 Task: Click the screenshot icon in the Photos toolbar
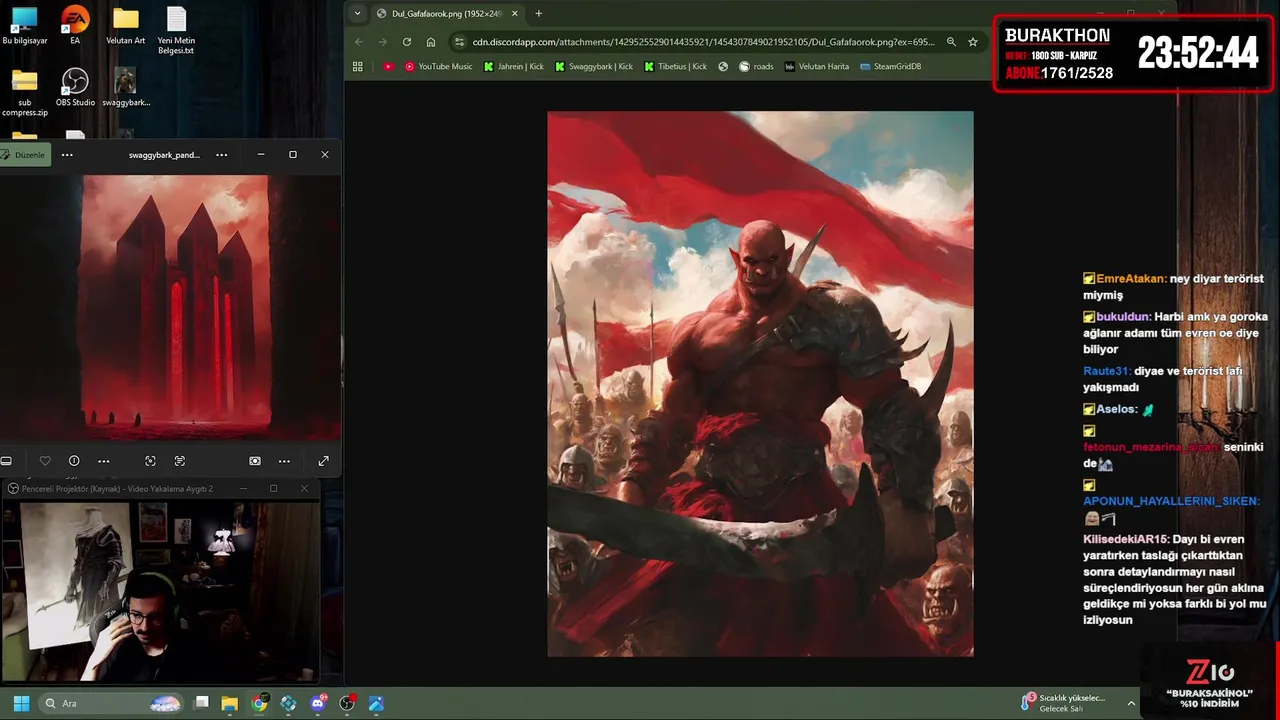(x=255, y=461)
